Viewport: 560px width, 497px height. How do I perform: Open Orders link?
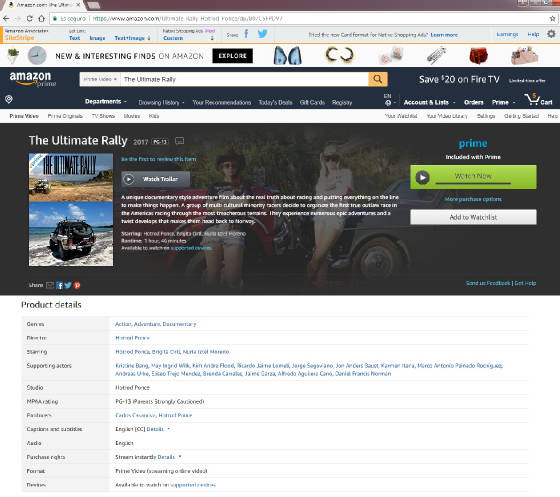coord(474,102)
